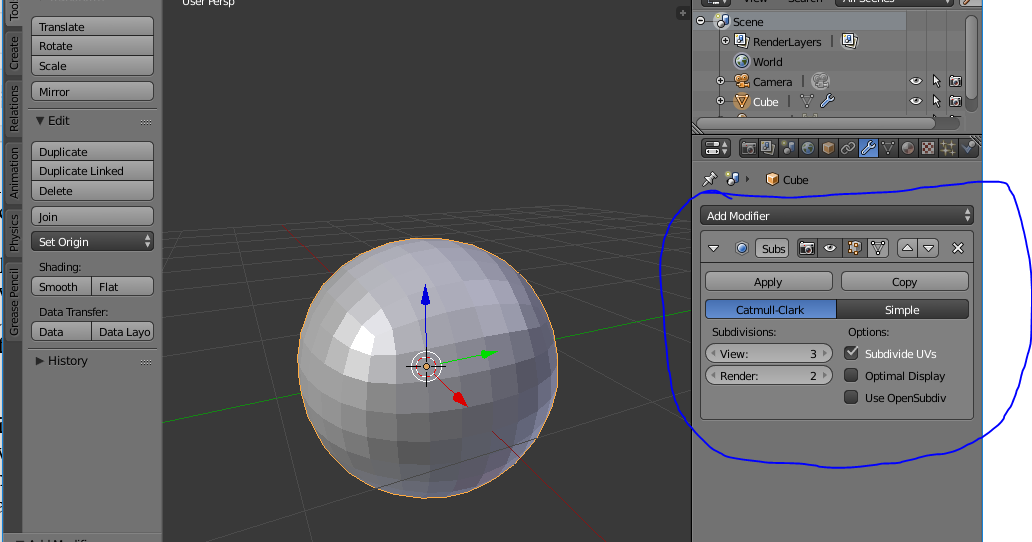Toggle Camera renderability icon in outliner

pyautogui.click(x=956, y=81)
